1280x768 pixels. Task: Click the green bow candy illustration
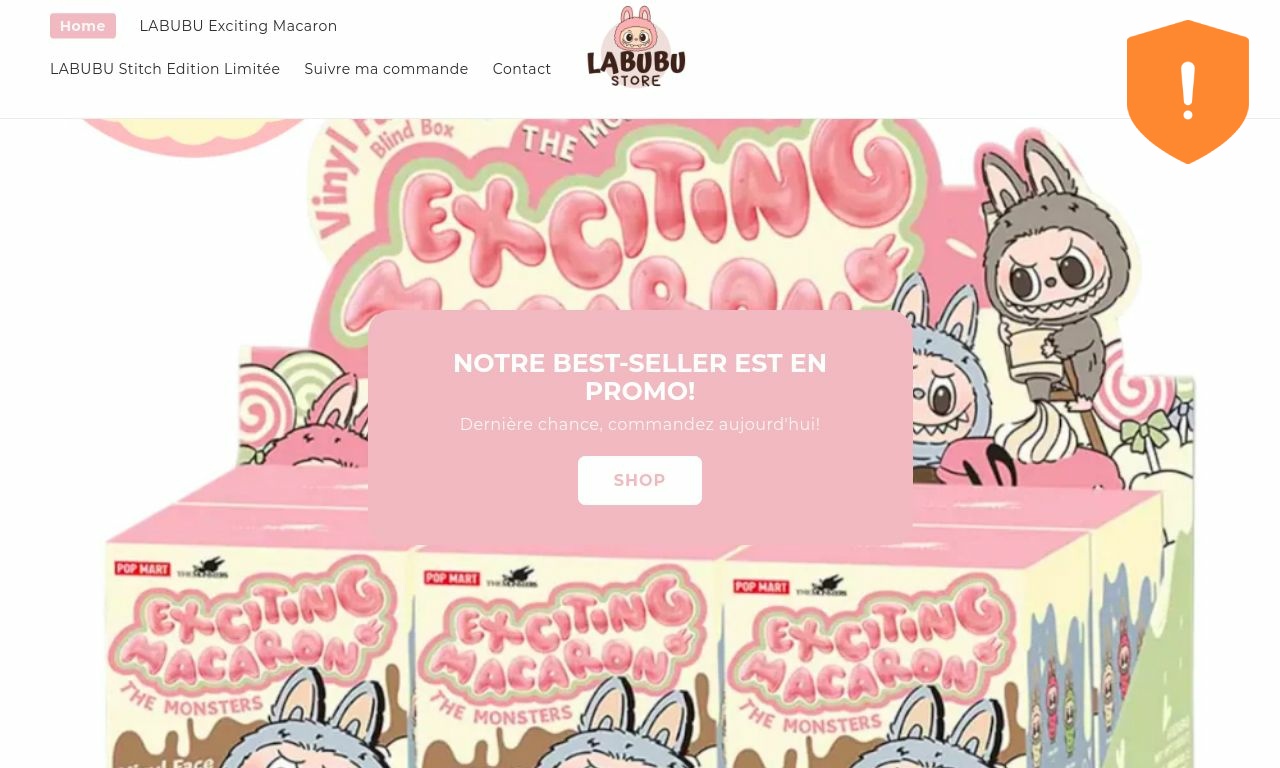pyautogui.click(x=1145, y=433)
